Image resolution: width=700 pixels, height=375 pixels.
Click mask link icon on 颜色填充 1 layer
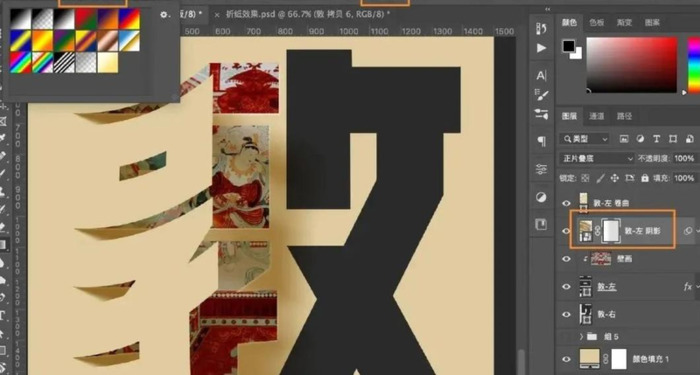[606, 358]
